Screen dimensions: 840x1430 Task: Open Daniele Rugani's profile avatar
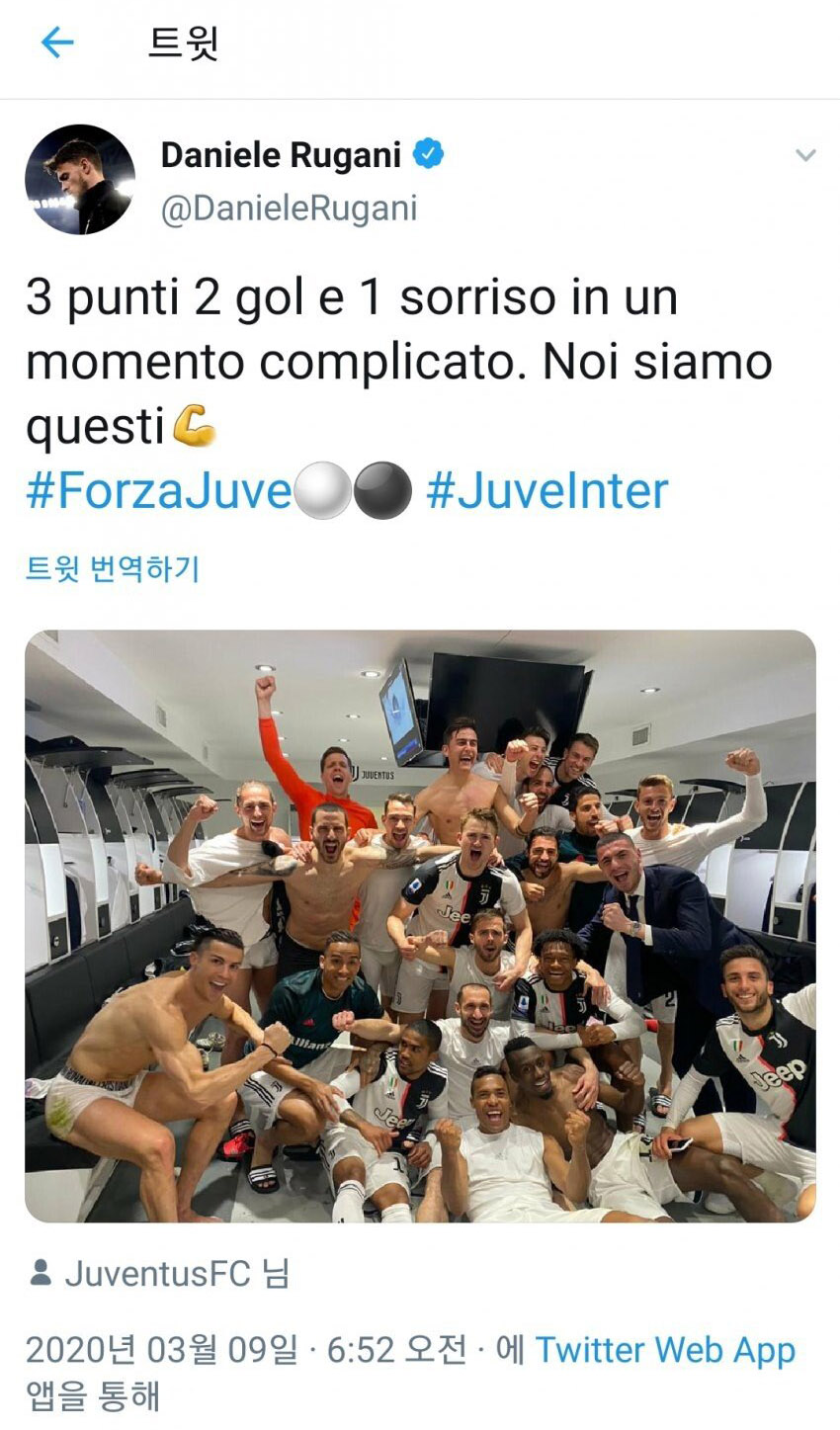[x=80, y=179]
